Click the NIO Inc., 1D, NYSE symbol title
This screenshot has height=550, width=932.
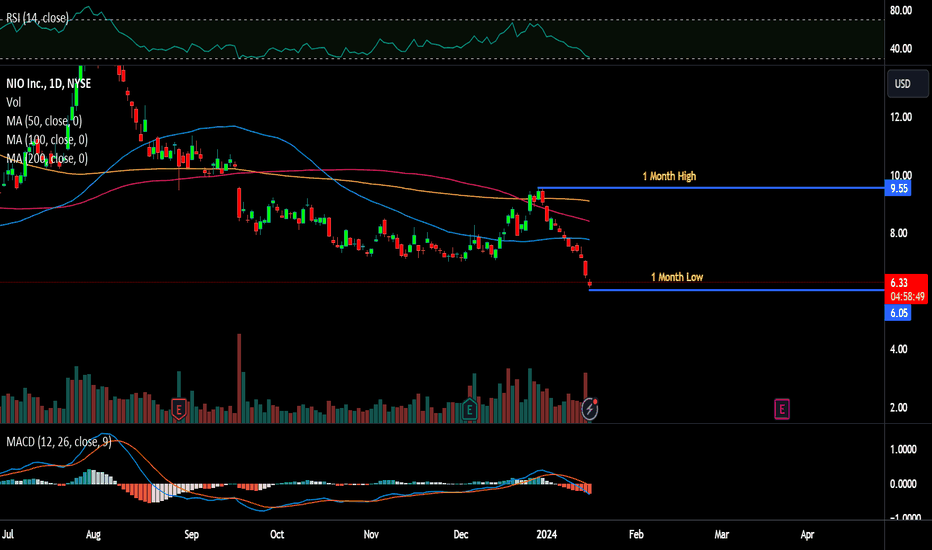click(x=49, y=84)
